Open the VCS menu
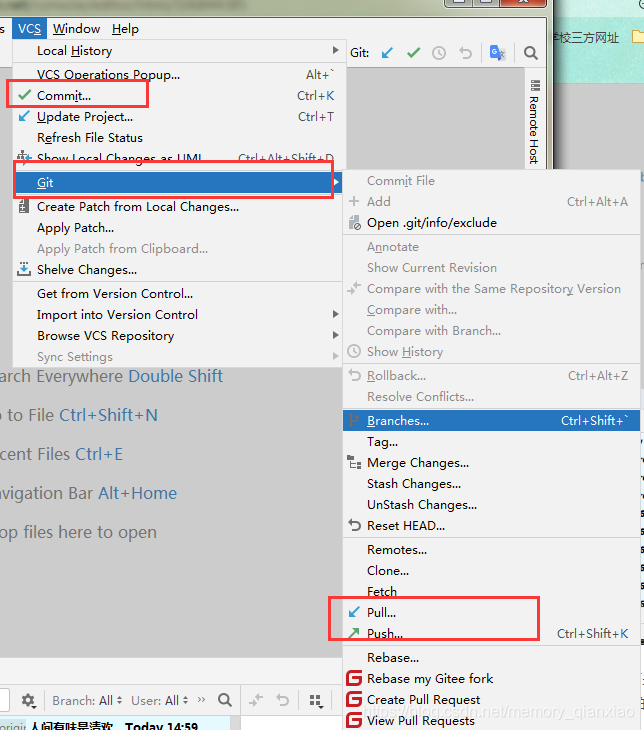This screenshot has height=730, width=644. click(30, 29)
